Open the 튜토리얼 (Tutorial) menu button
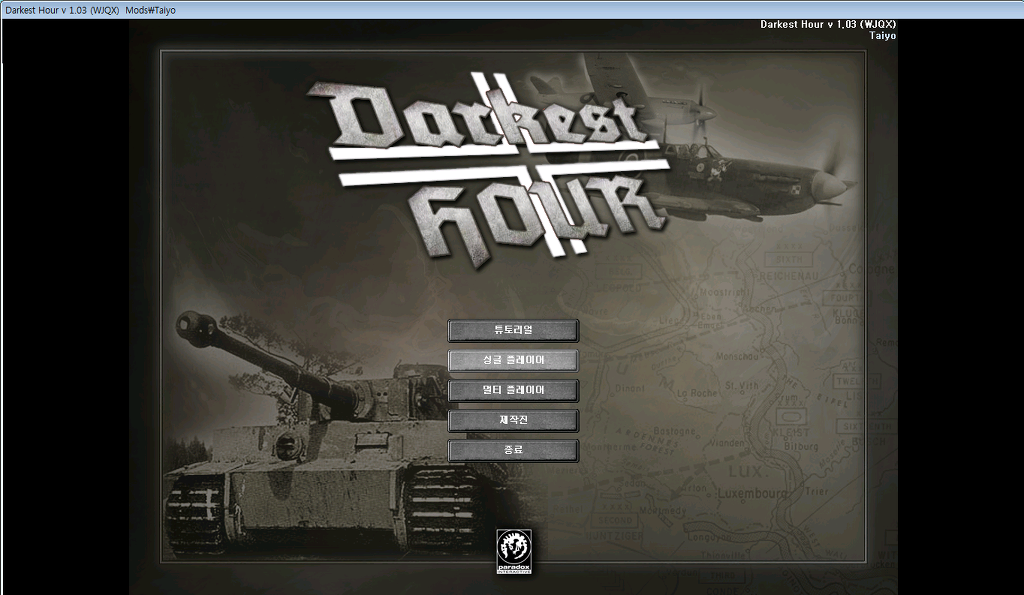 513,330
